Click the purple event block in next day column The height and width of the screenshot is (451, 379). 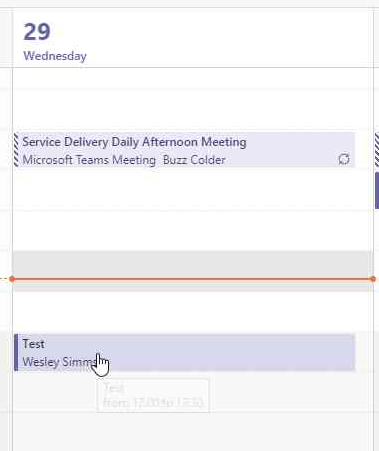[377, 190]
